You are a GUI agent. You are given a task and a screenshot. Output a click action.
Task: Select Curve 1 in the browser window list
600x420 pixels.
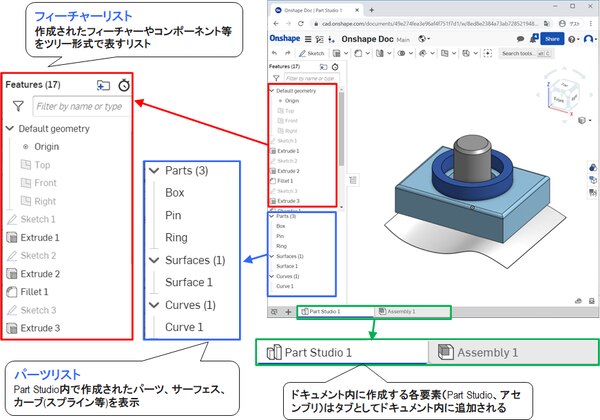click(285, 286)
